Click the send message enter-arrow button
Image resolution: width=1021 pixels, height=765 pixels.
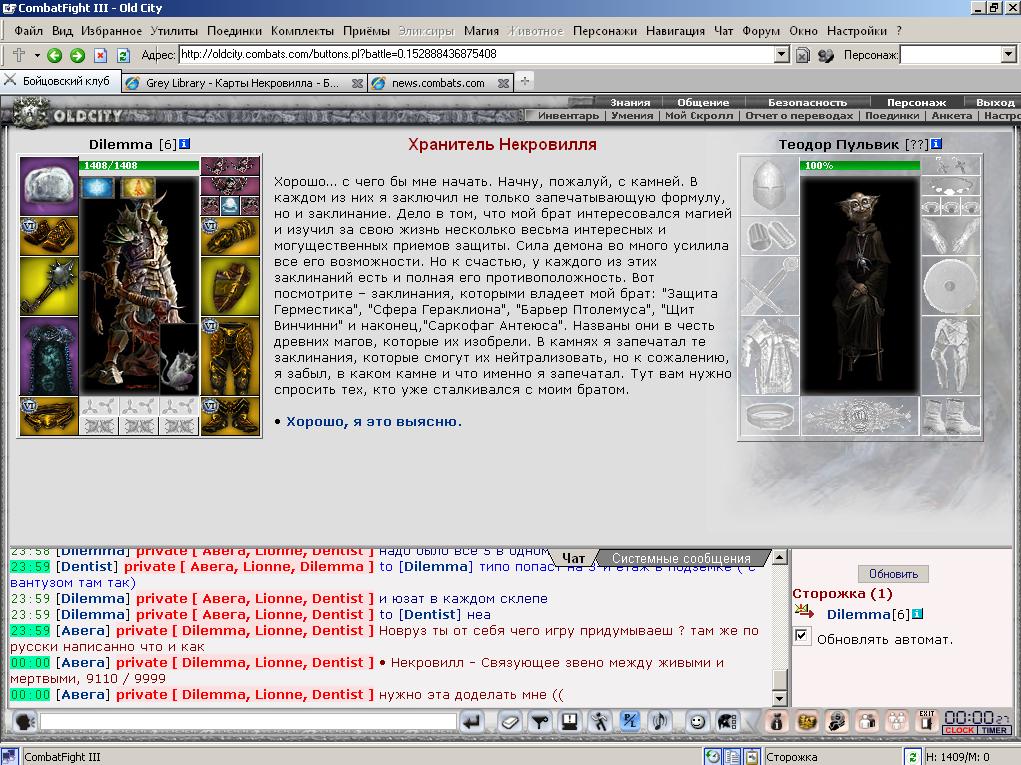pyautogui.click(x=471, y=721)
